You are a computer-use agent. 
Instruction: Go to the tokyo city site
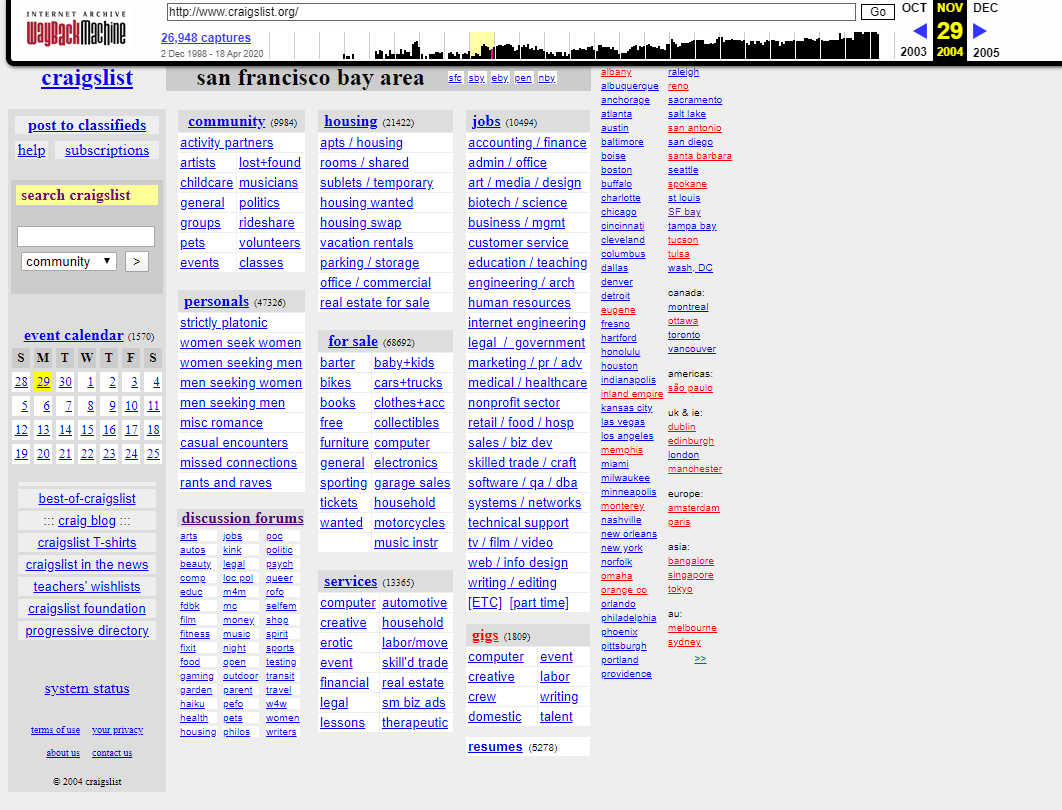(x=680, y=589)
